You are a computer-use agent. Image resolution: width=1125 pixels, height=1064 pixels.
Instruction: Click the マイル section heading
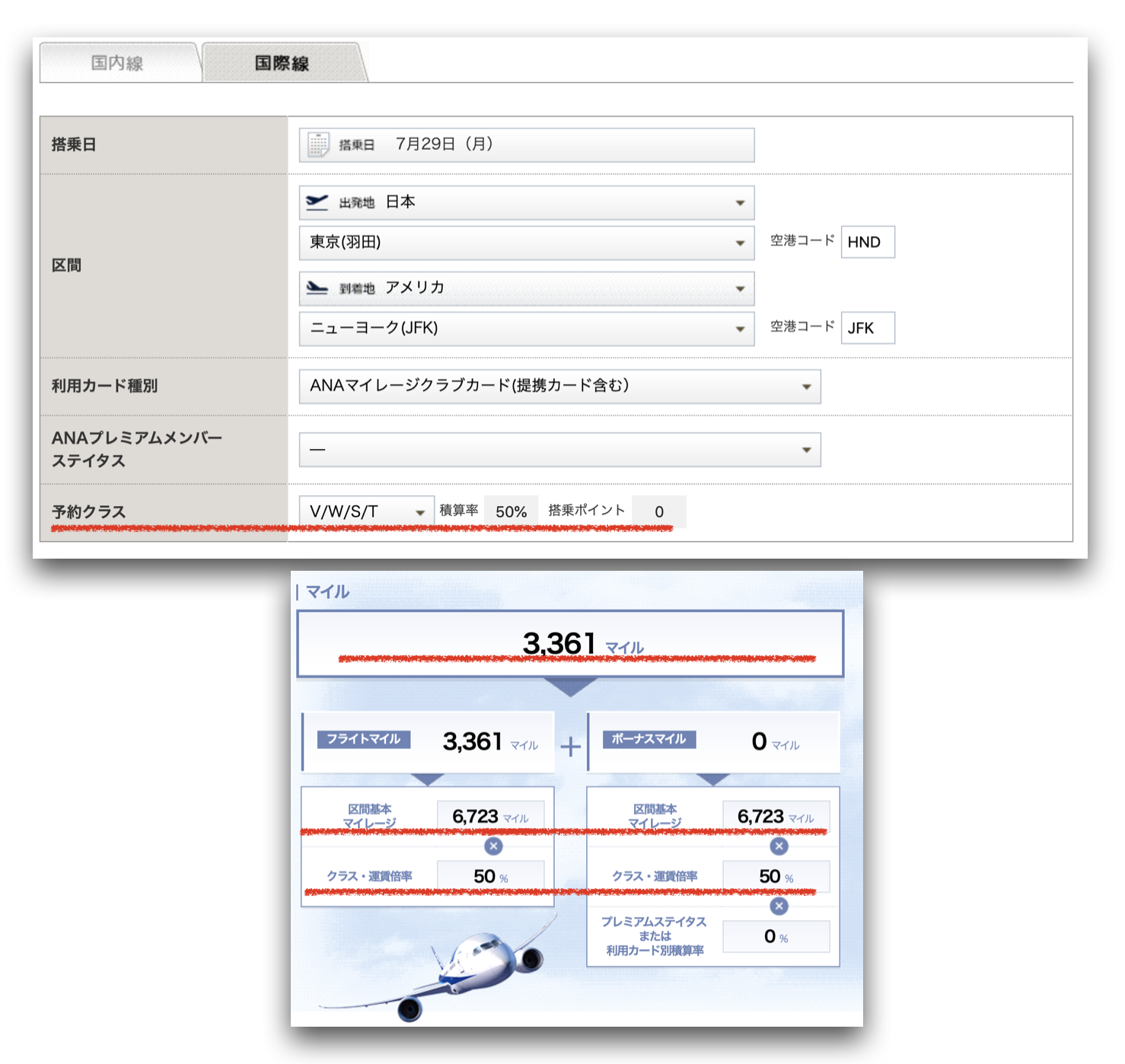click(327, 592)
